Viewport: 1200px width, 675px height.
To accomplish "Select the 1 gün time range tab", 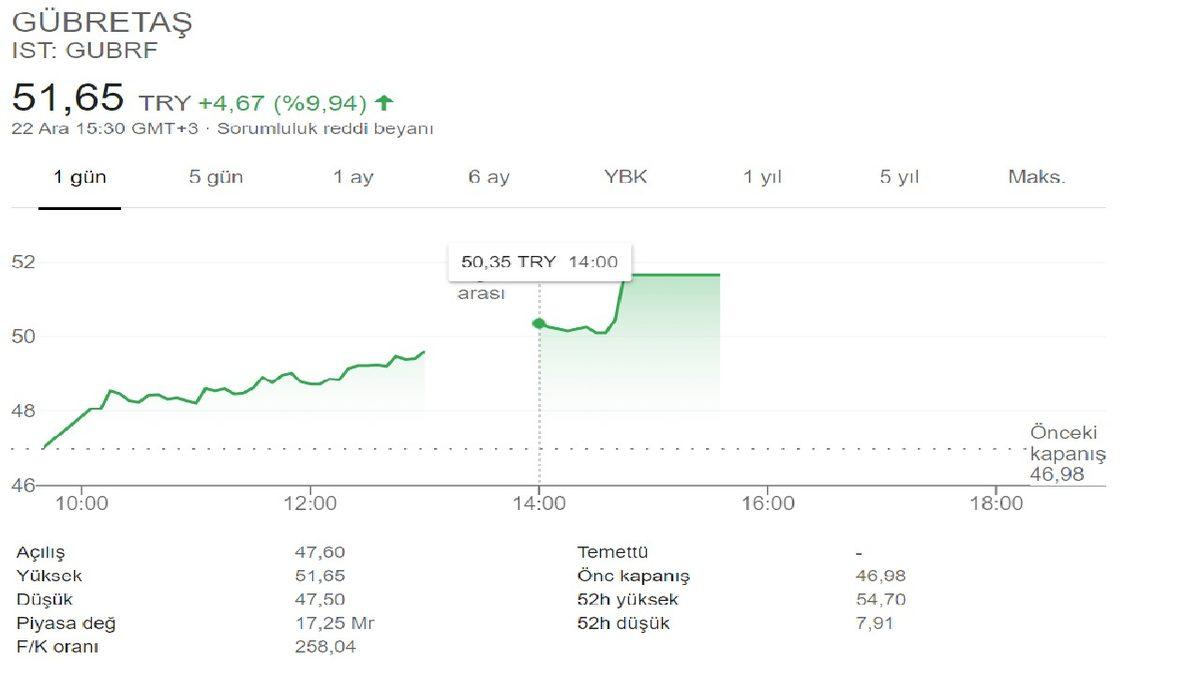I will pyautogui.click(x=80, y=178).
